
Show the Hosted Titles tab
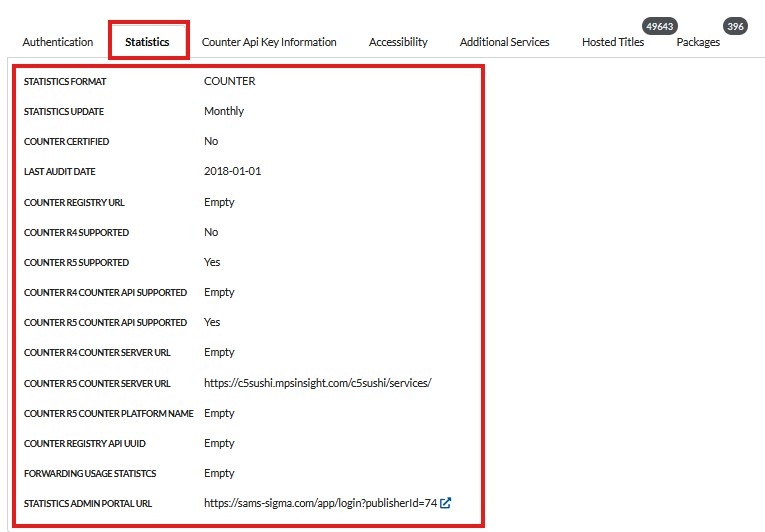tap(612, 42)
